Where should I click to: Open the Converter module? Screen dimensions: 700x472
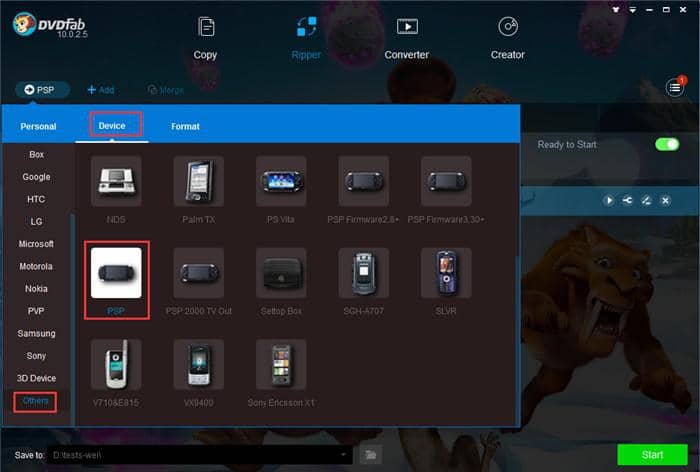[407, 38]
